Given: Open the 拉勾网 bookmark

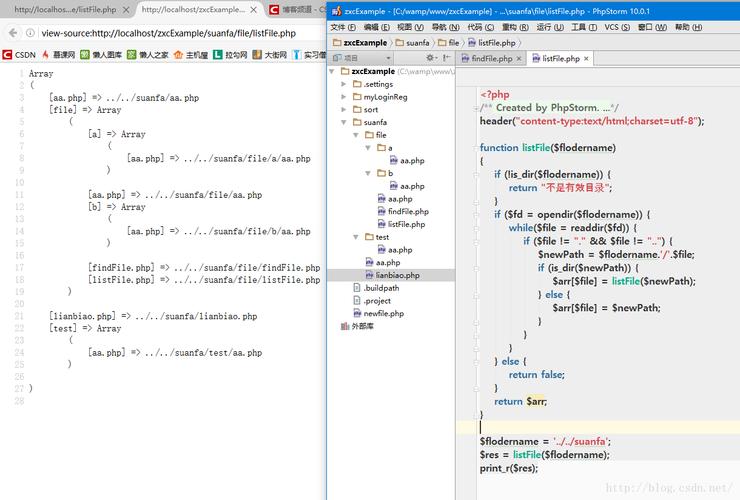Looking at the screenshot, I should click(230, 55).
